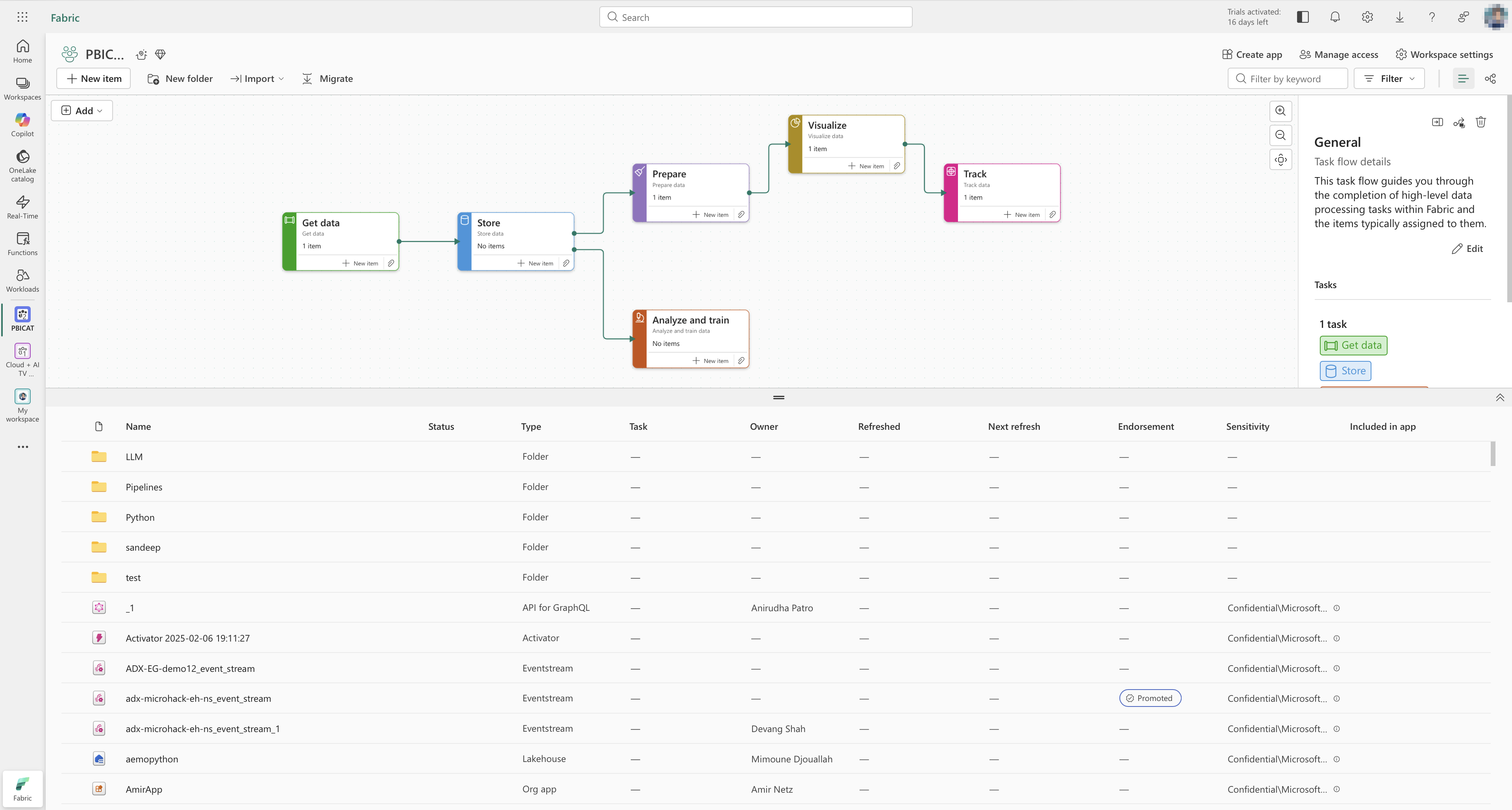Open OneLake catalog in sidebar
The width and height of the screenshot is (1512, 810).
22,166
